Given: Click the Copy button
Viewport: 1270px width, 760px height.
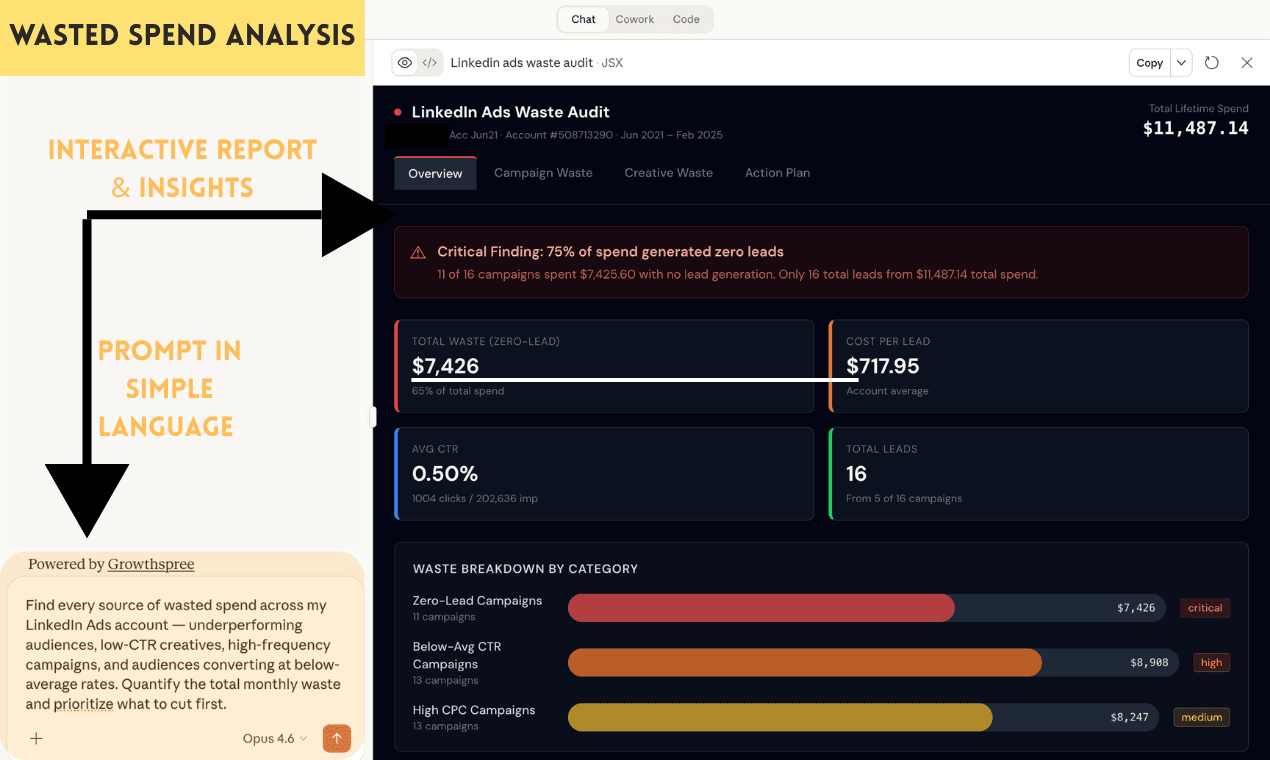Looking at the screenshot, I should (1149, 62).
